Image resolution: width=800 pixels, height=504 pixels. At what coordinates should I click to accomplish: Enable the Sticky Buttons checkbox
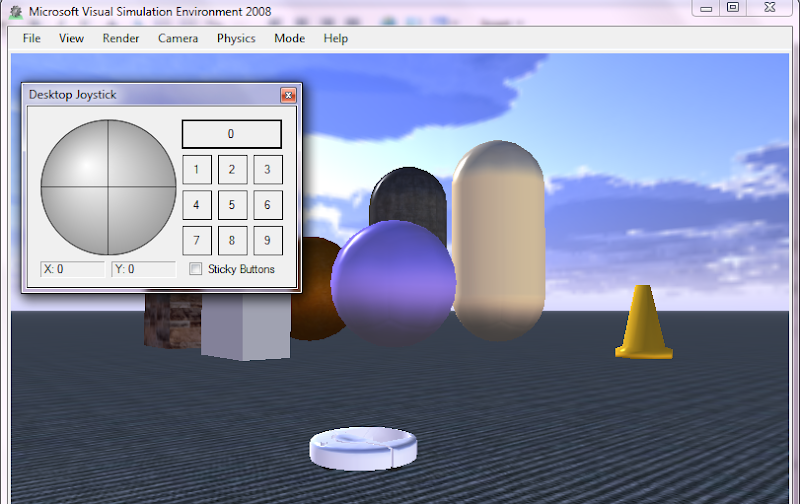click(x=195, y=269)
